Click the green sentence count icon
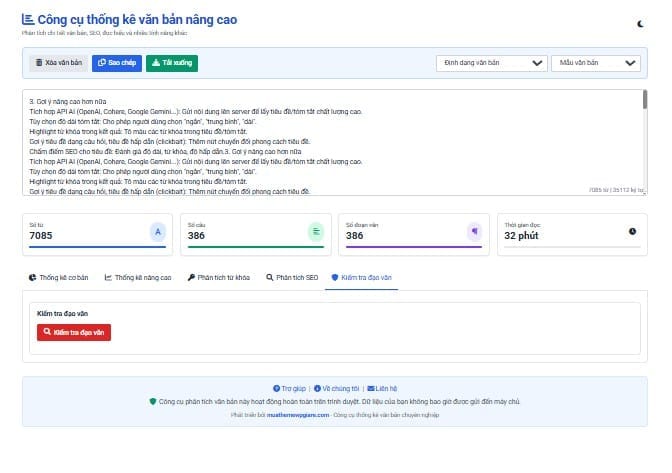Image resolution: width=672 pixels, height=473 pixels. [x=315, y=231]
